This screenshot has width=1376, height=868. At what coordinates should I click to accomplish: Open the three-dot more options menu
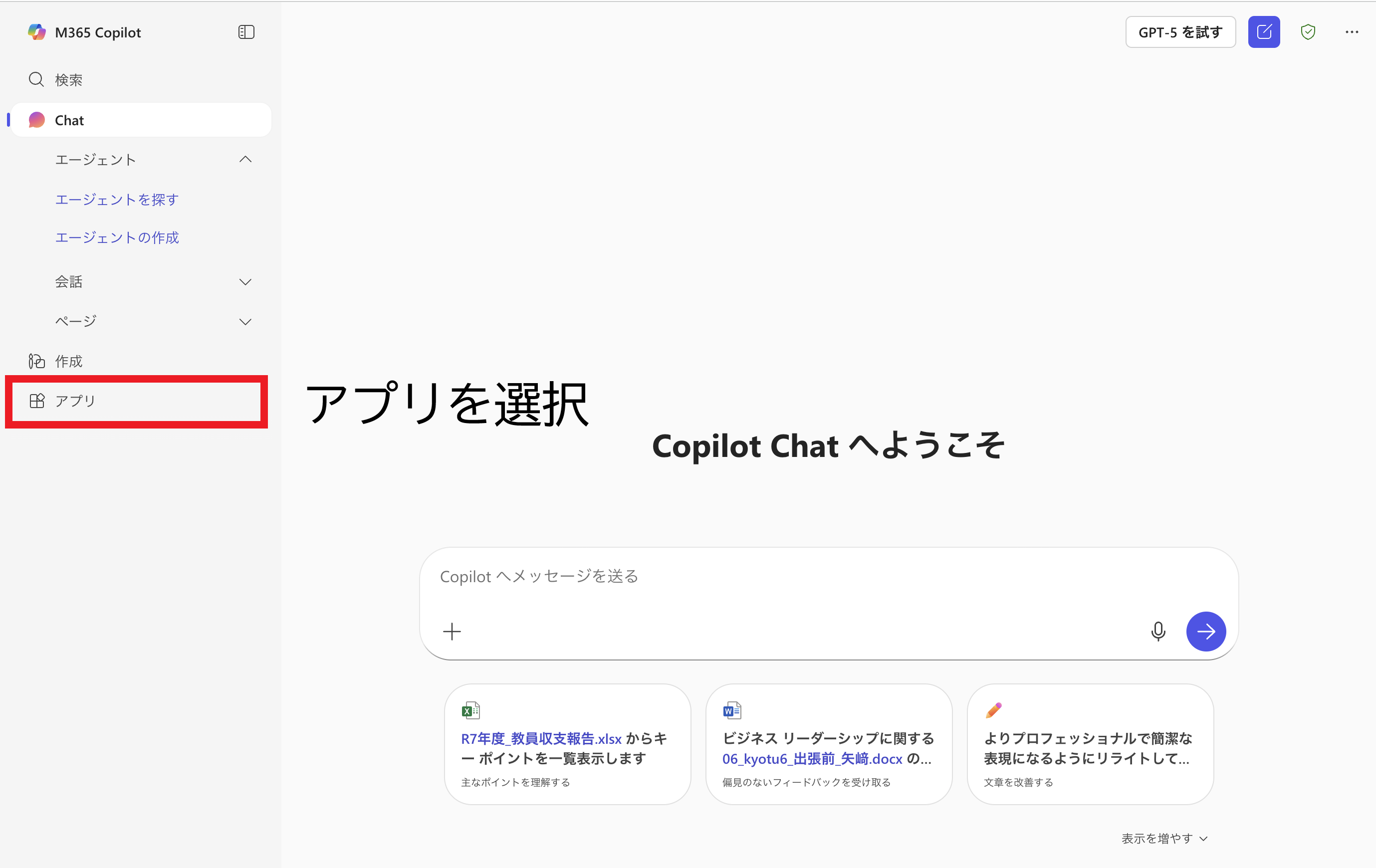coord(1352,32)
